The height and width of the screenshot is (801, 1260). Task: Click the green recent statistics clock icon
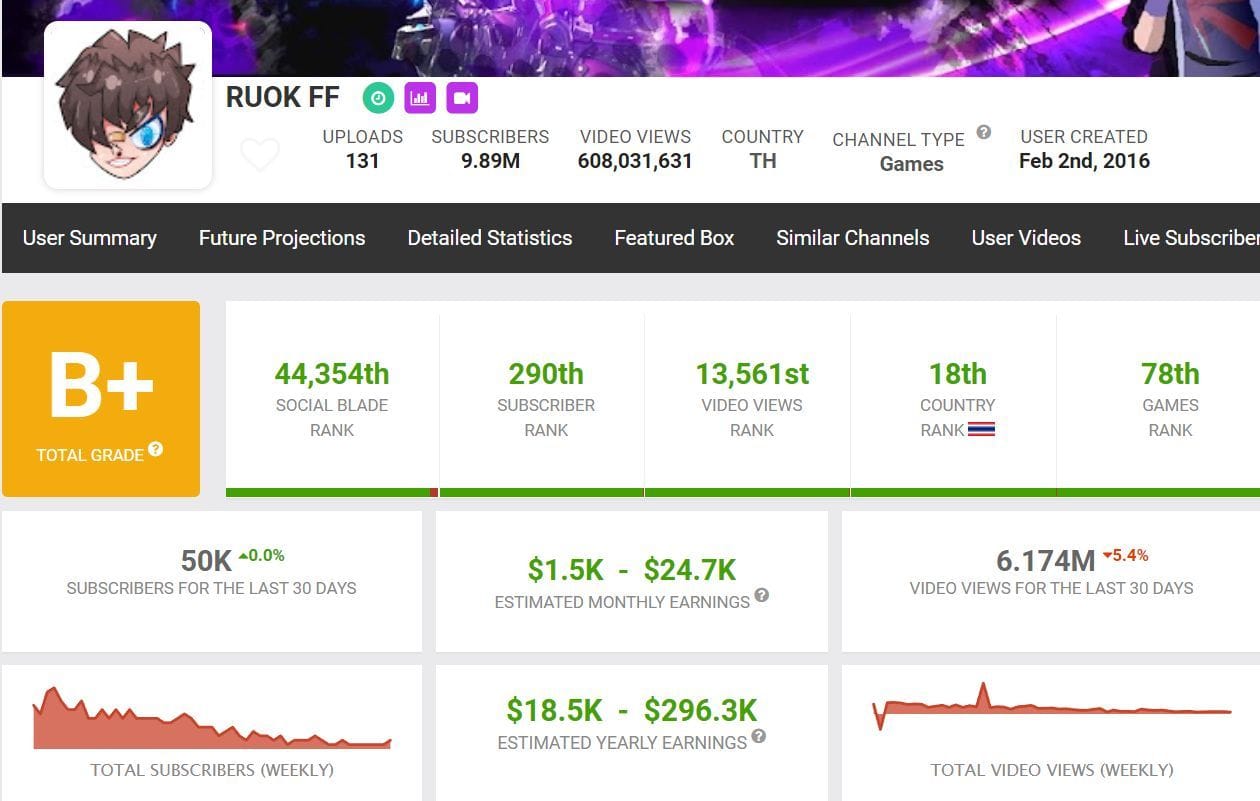pyautogui.click(x=380, y=97)
